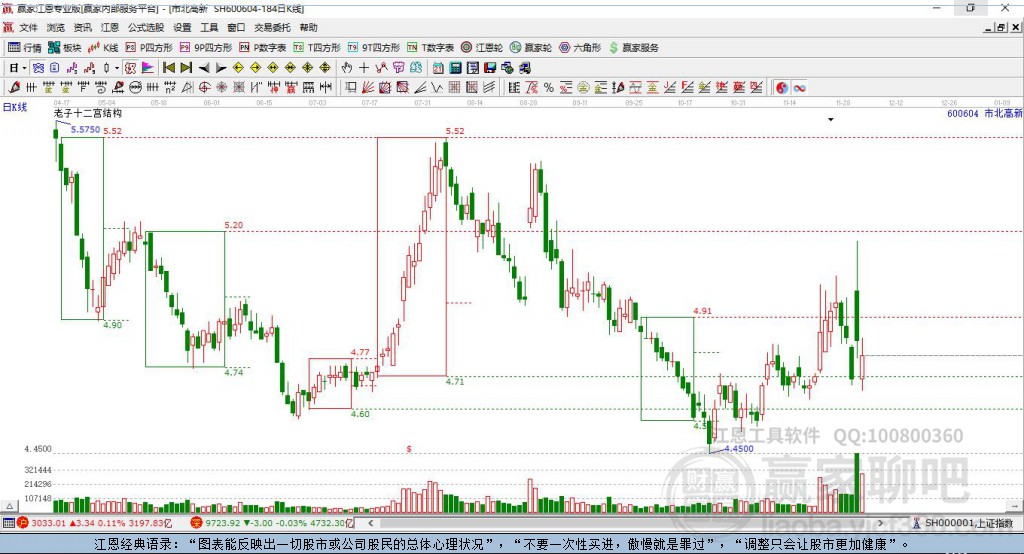This screenshot has width=1024, height=554.
Task: Click the black left arrow navigation icon
Action: pos(204,67)
